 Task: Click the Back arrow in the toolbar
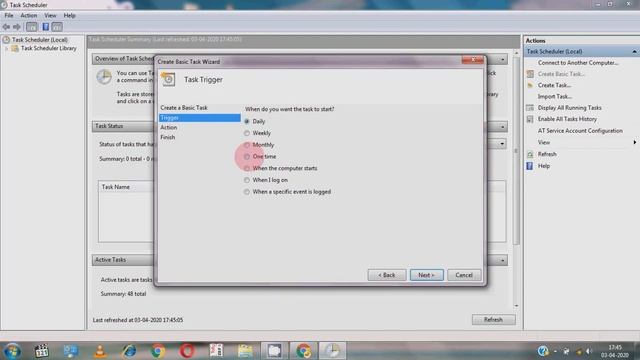pos(6,27)
